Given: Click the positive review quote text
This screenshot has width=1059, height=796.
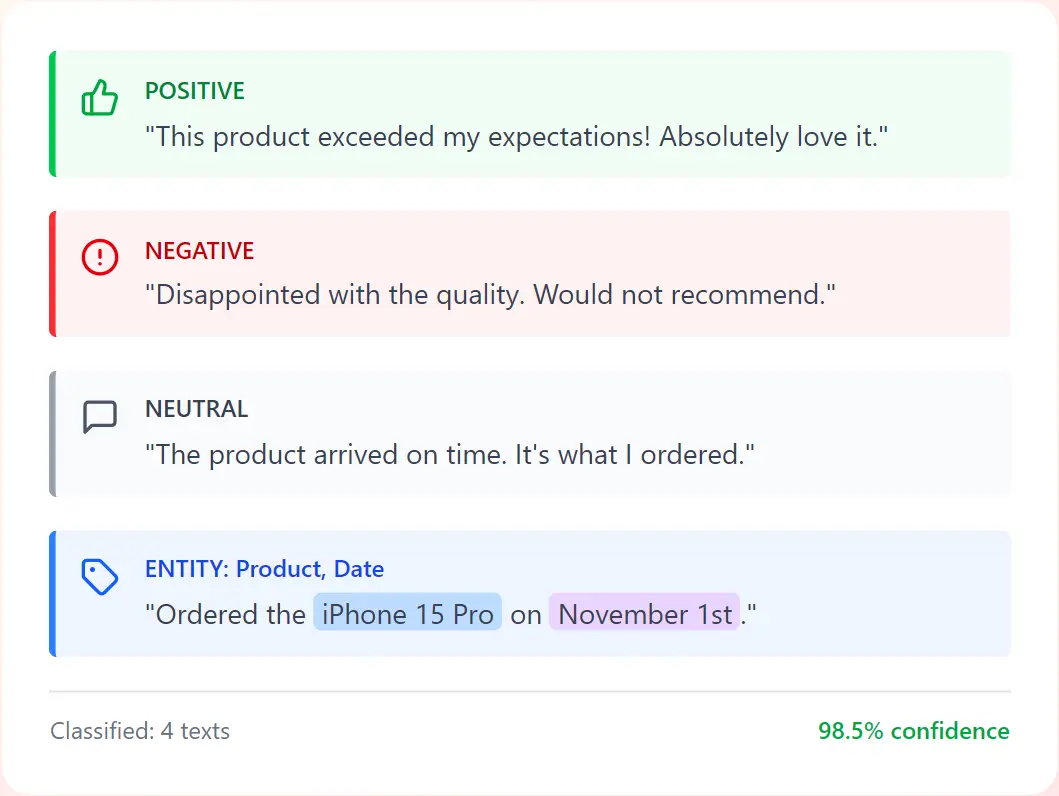Looking at the screenshot, I should 517,137.
